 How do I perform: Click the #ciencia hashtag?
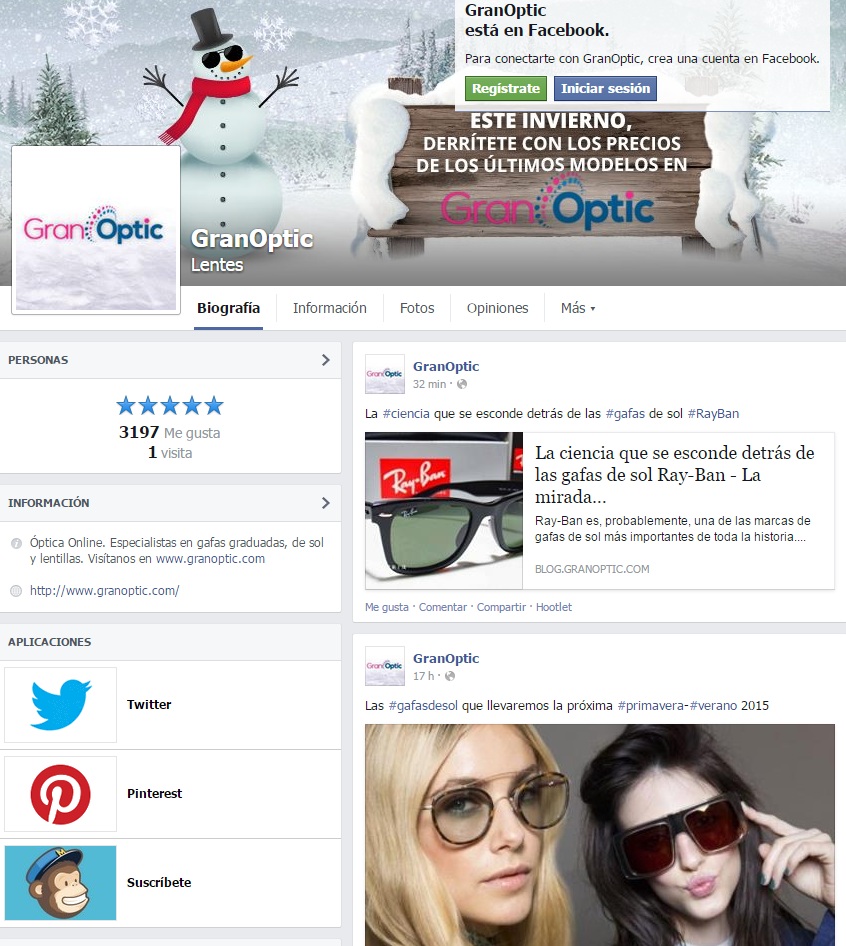click(x=406, y=414)
